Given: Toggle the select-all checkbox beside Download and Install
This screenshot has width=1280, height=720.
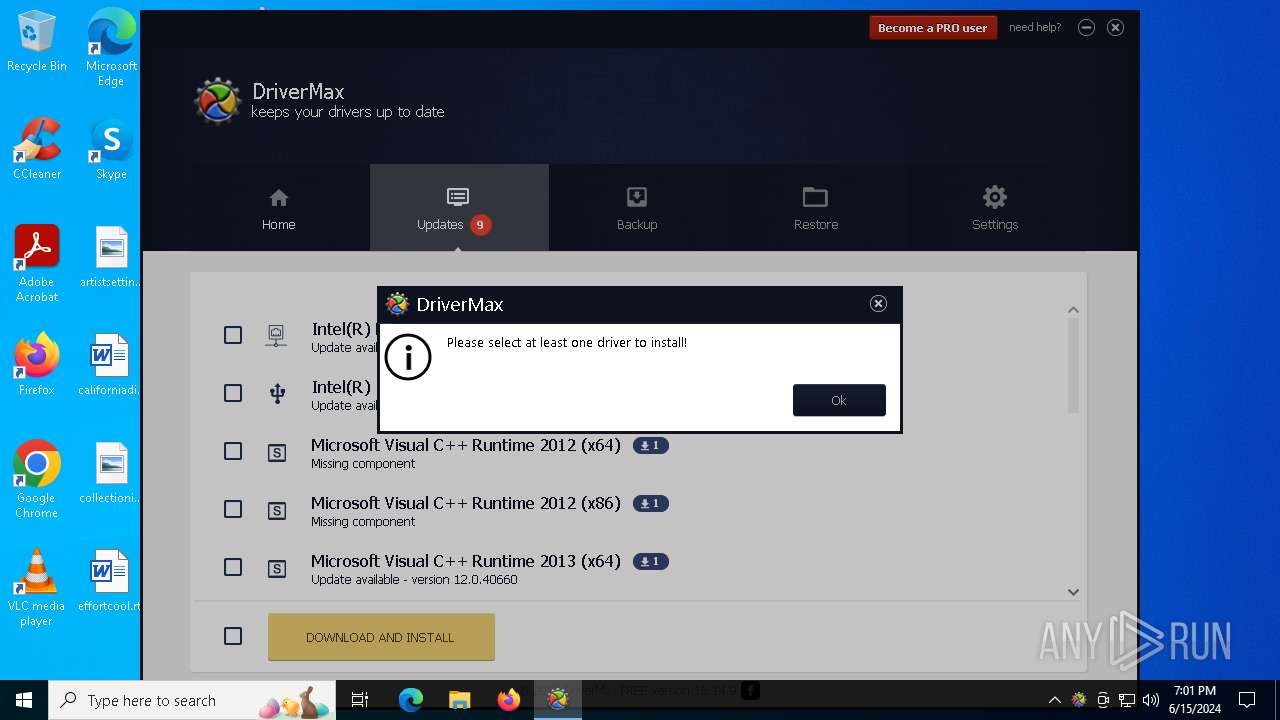Looking at the screenshot, I should (233, 636).
